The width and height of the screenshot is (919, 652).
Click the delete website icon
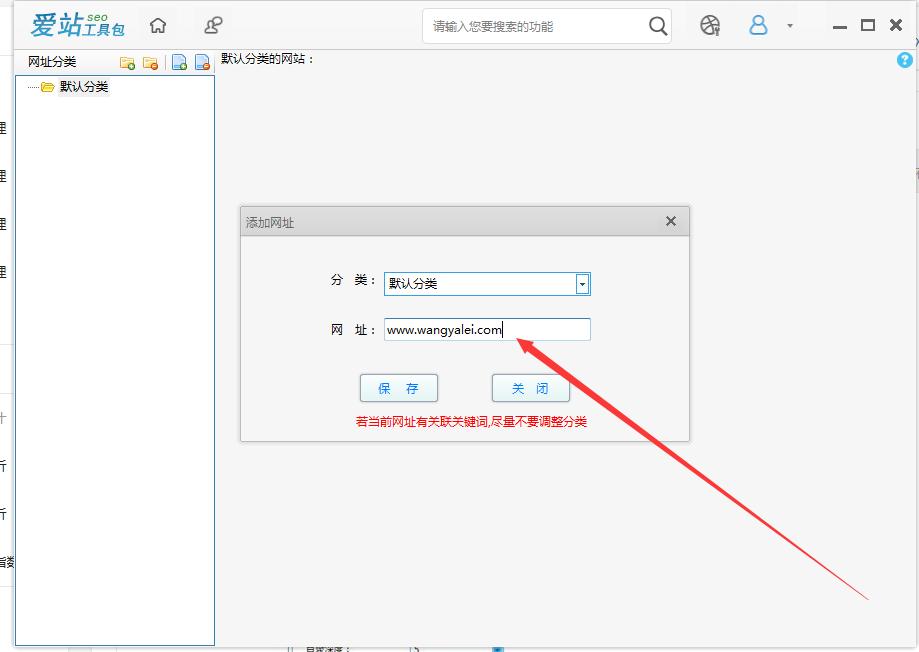[x=202, y=62]
